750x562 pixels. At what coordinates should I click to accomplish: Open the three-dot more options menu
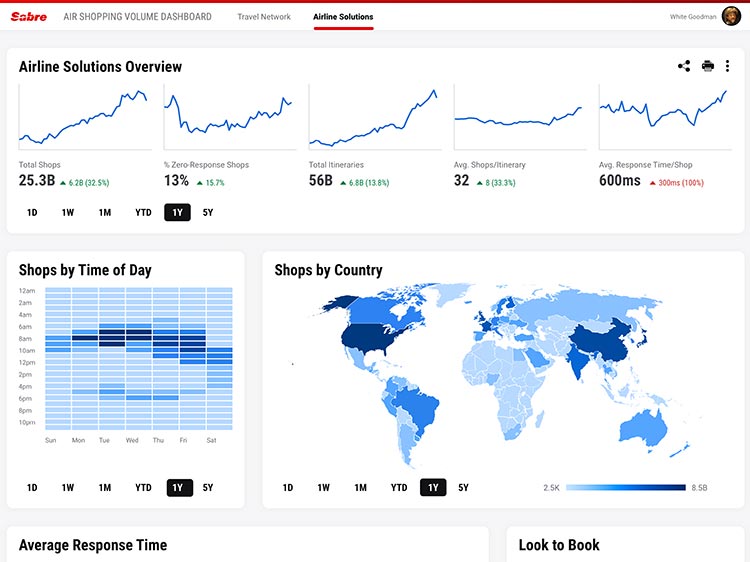[x=727, y=67]
